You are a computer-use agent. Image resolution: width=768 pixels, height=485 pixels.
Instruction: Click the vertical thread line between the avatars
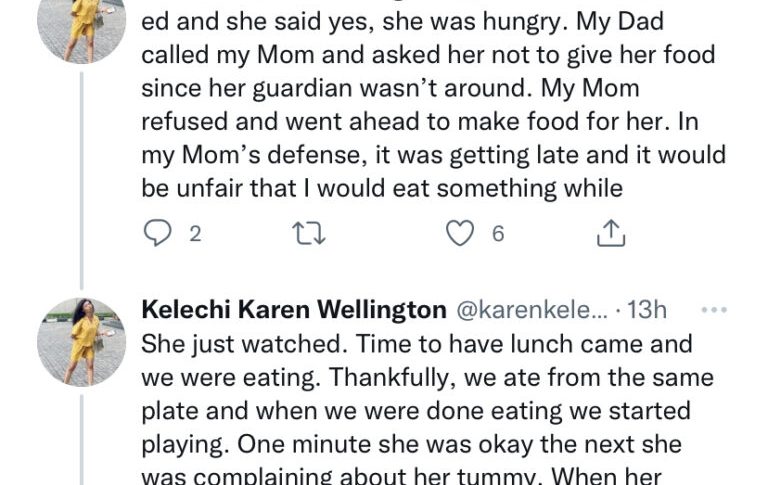[82, 180]
